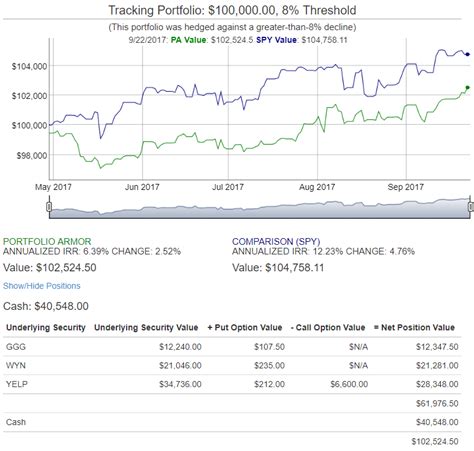Click left range slider handle under chart

click(x=49, y=207)
